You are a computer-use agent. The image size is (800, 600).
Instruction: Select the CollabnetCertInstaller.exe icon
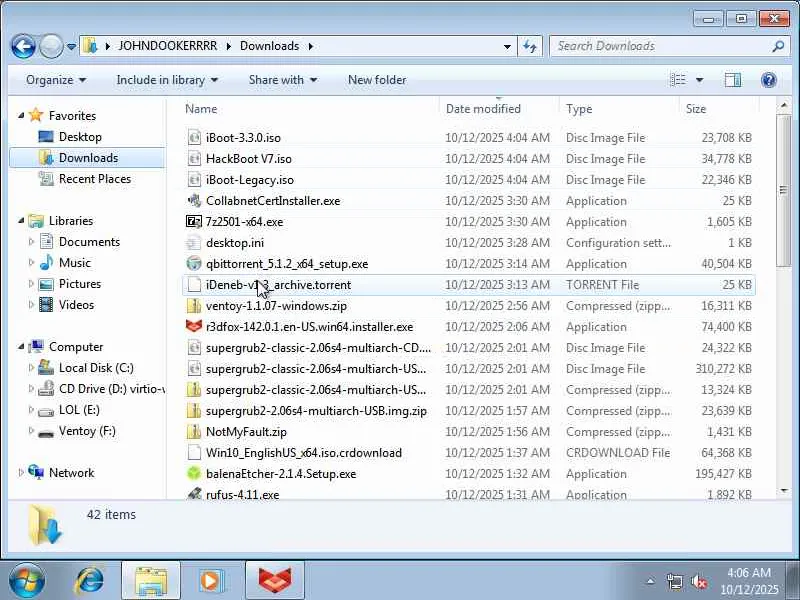194,201
